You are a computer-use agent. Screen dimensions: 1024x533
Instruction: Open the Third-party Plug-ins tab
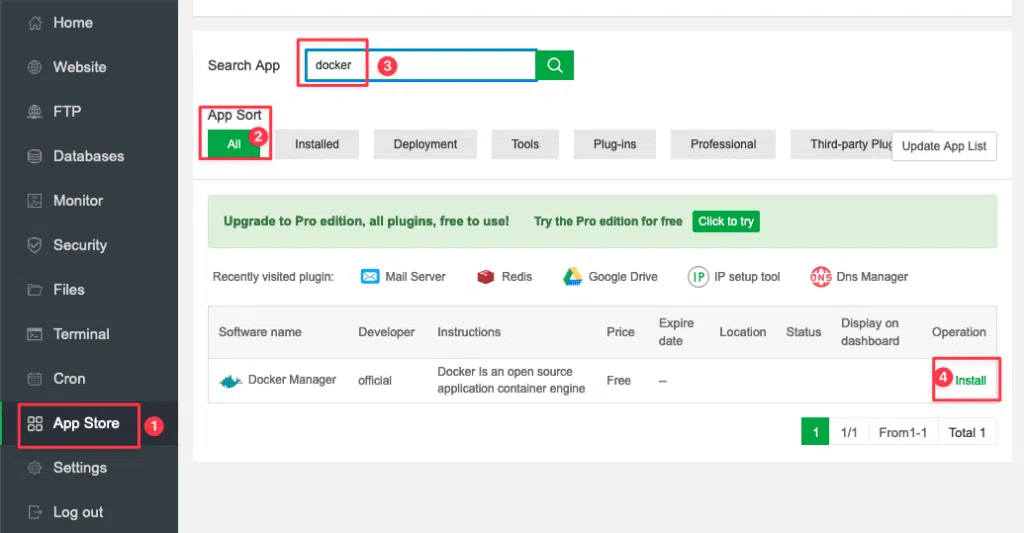(842, 144)
